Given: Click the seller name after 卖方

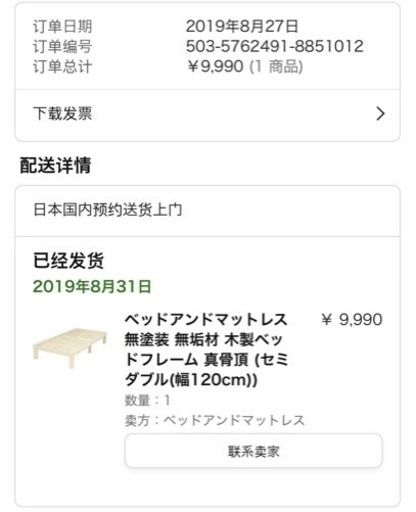Looking at the screenshot, I should pyautogui.click(x=234, y=420).
